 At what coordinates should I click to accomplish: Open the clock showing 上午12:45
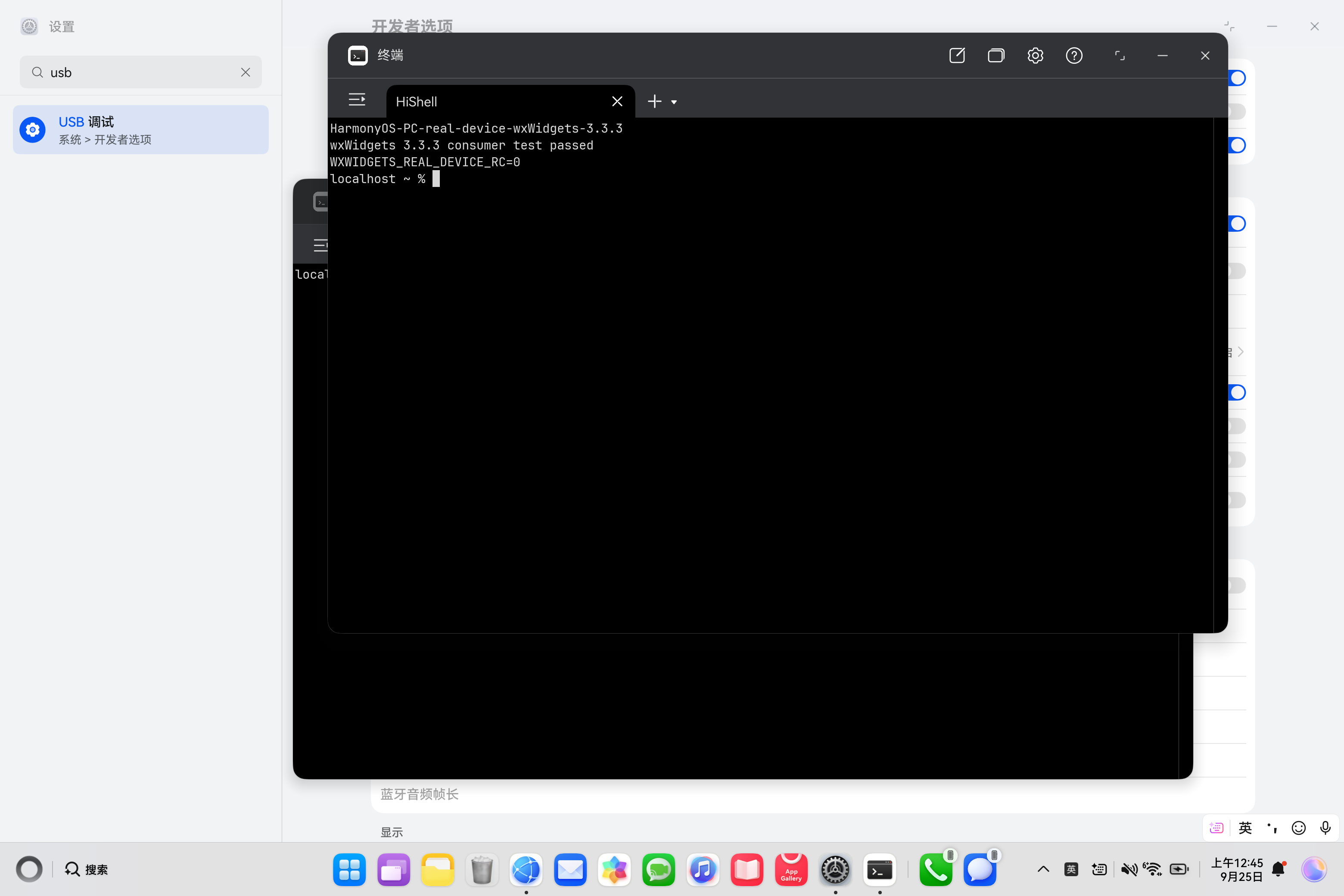pos(1237,869)
